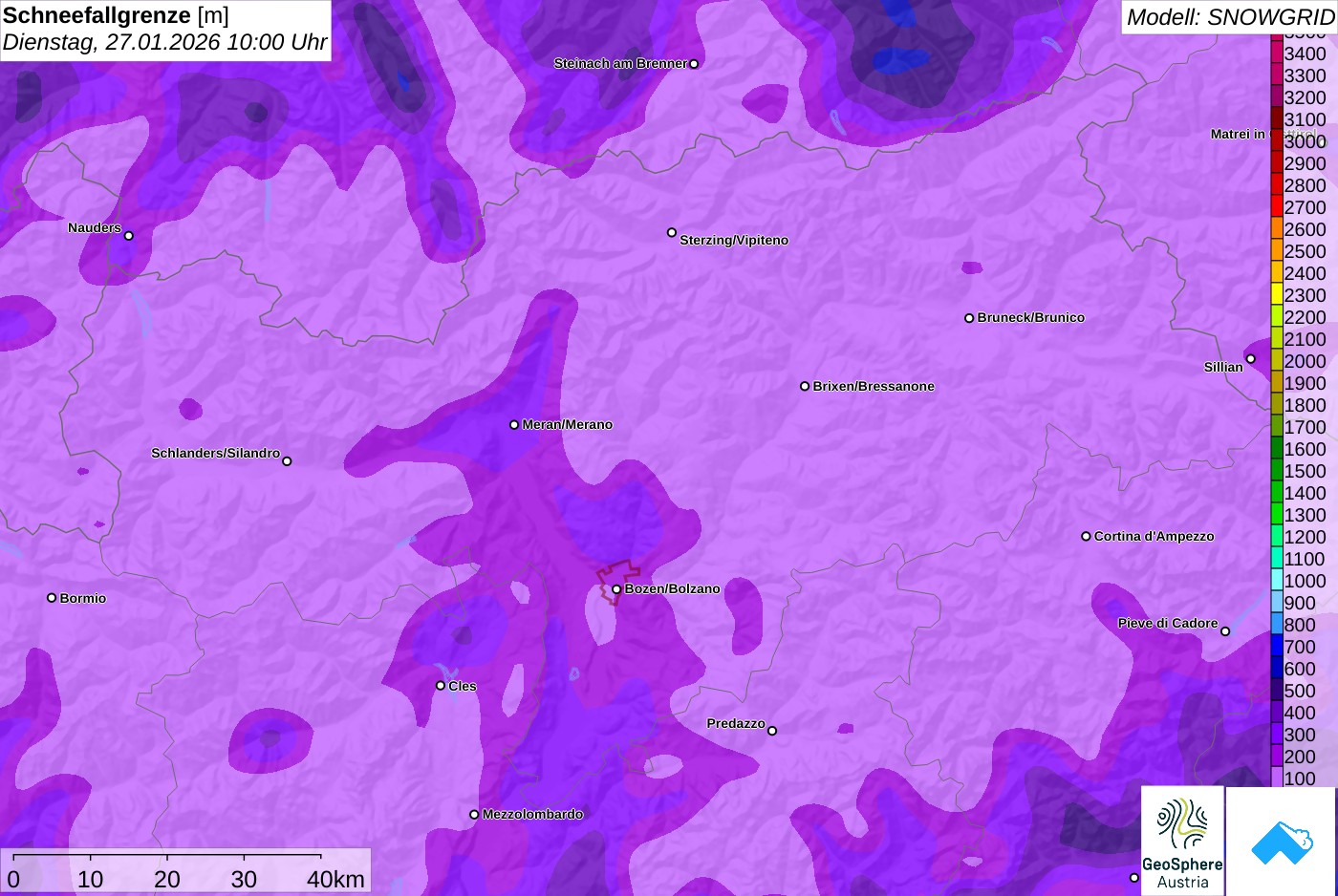The height and width of the screenshot is (896, 1338).
Task: Click the date Dienstag, 27.01.2026 10:00 Uhr
Action: 164,43
